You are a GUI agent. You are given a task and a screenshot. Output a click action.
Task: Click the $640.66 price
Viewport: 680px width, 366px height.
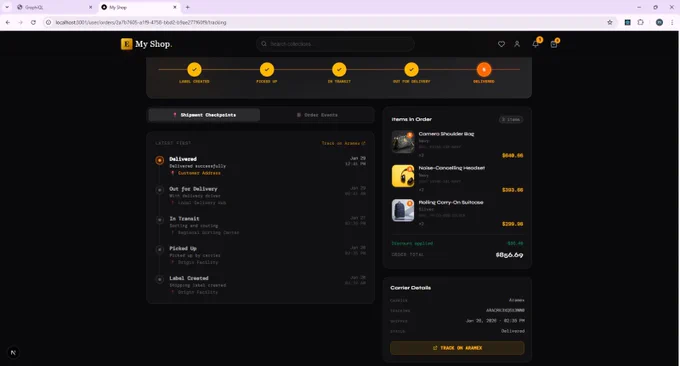(x=513, y=155)
